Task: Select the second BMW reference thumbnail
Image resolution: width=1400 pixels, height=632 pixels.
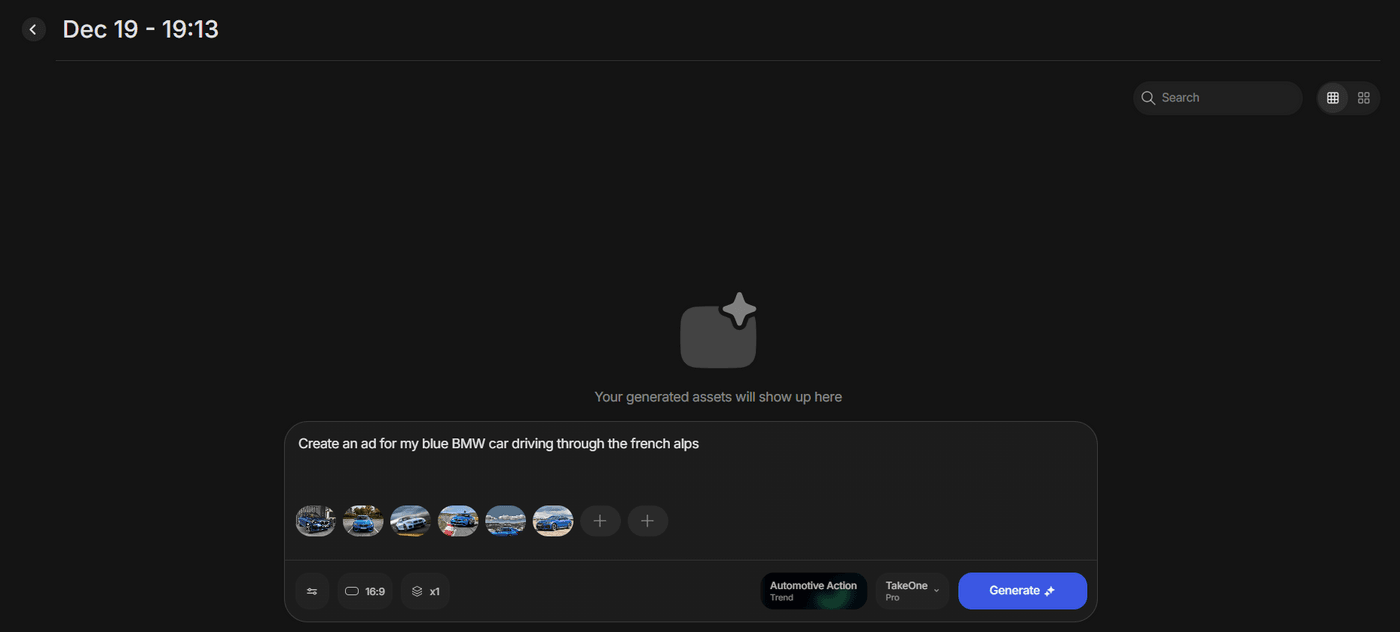Action: click(x=363, y=521)
